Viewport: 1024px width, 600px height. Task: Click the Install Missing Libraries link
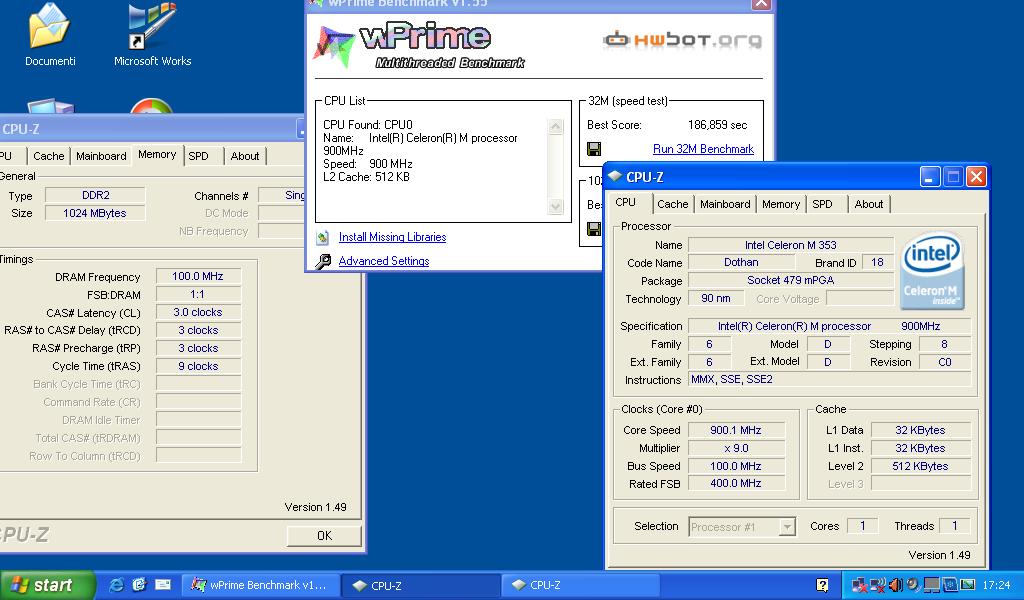click(392, 237)
